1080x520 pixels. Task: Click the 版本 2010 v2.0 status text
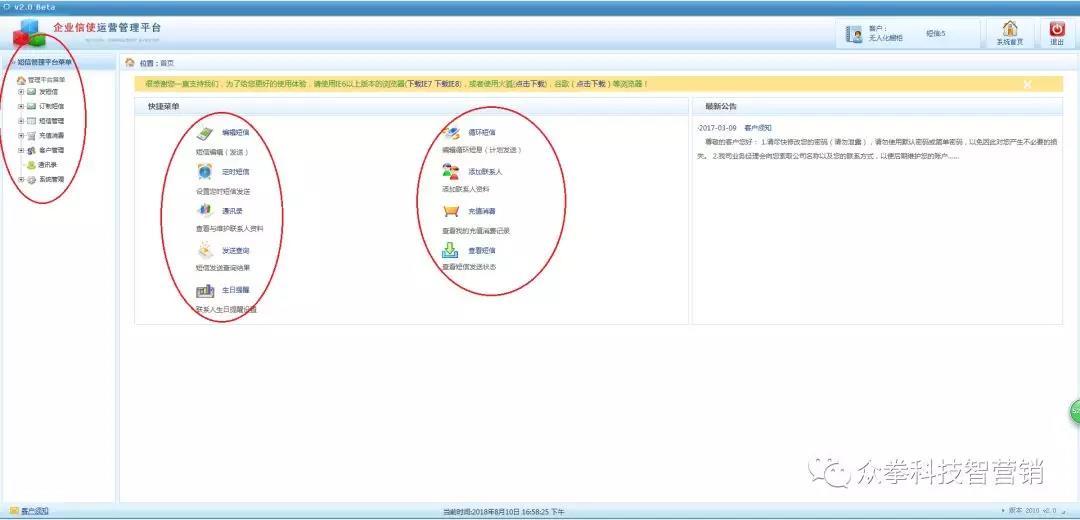pos(1032,510)
